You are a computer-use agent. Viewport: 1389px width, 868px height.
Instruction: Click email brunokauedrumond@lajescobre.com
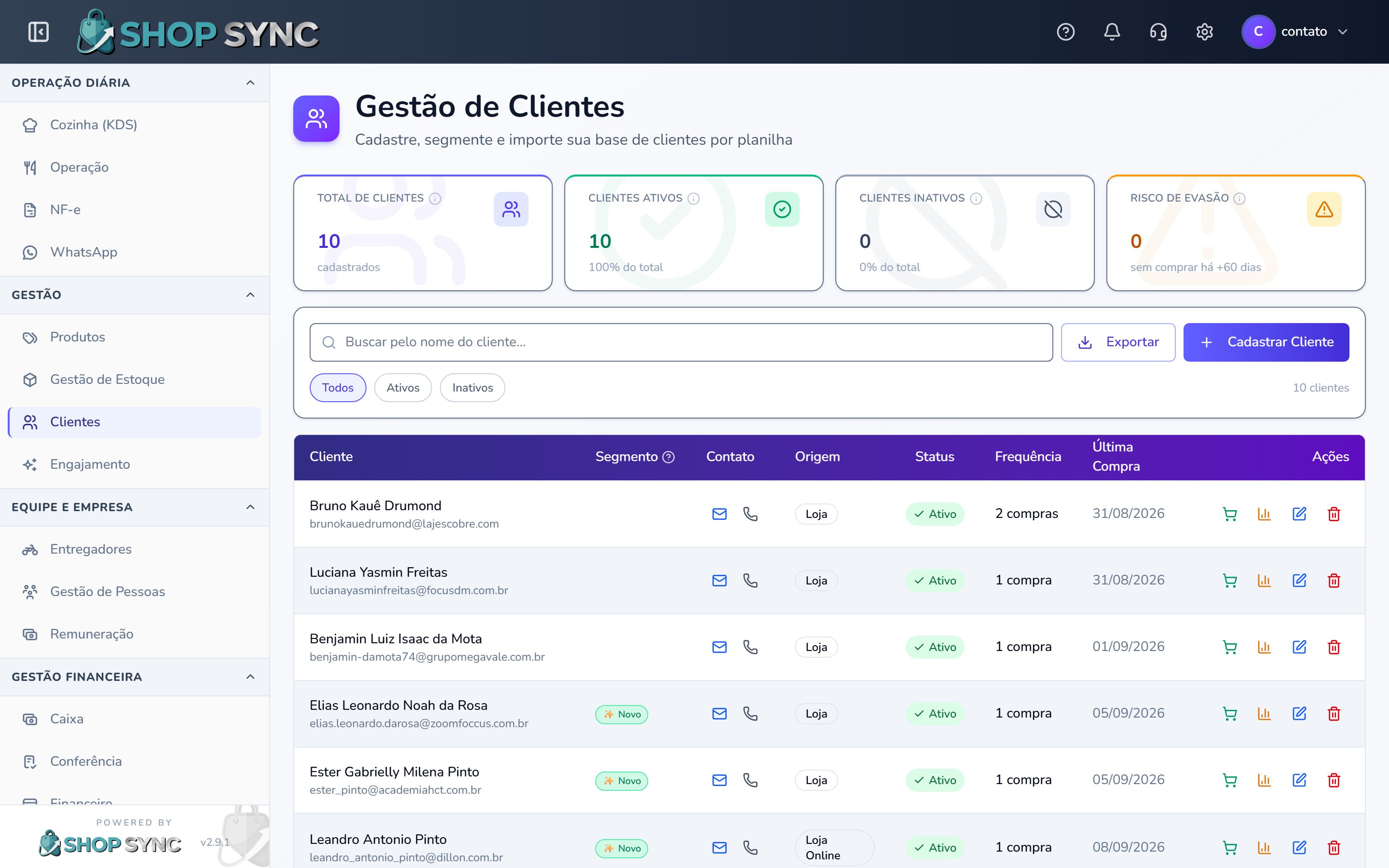(404, 524)
